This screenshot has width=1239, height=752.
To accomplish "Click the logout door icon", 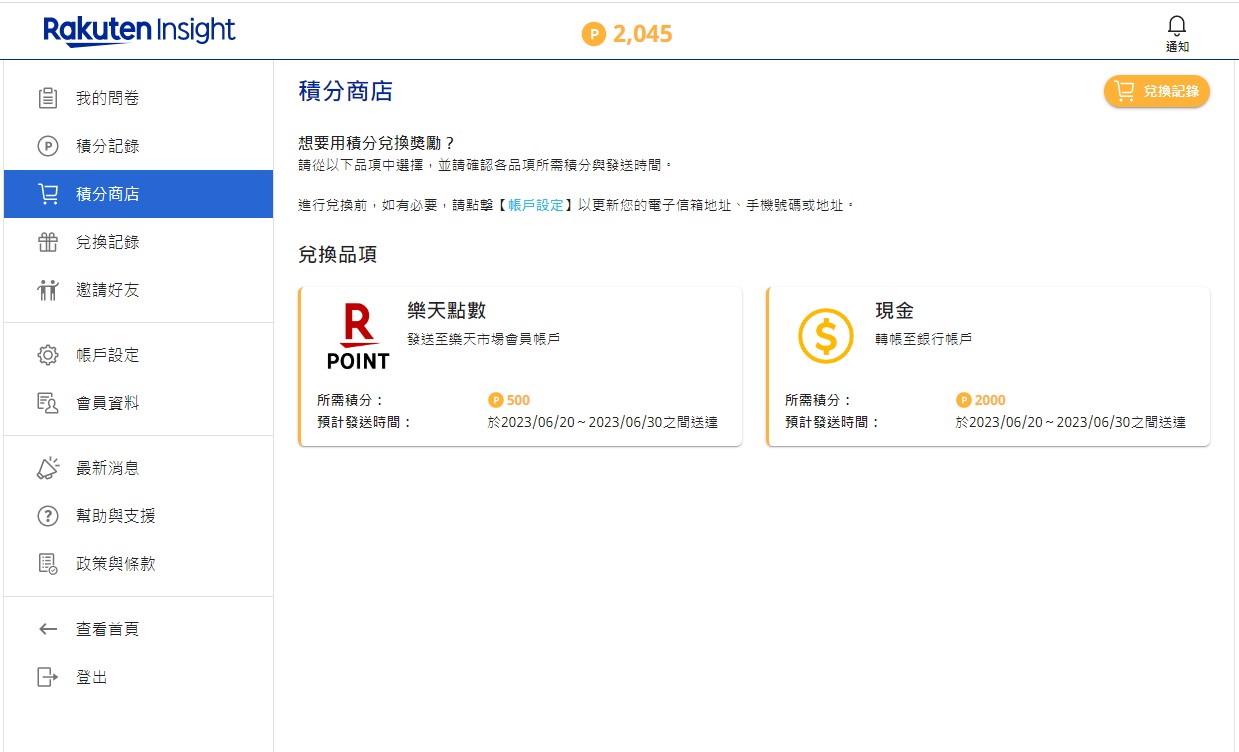I will [48, 677].
